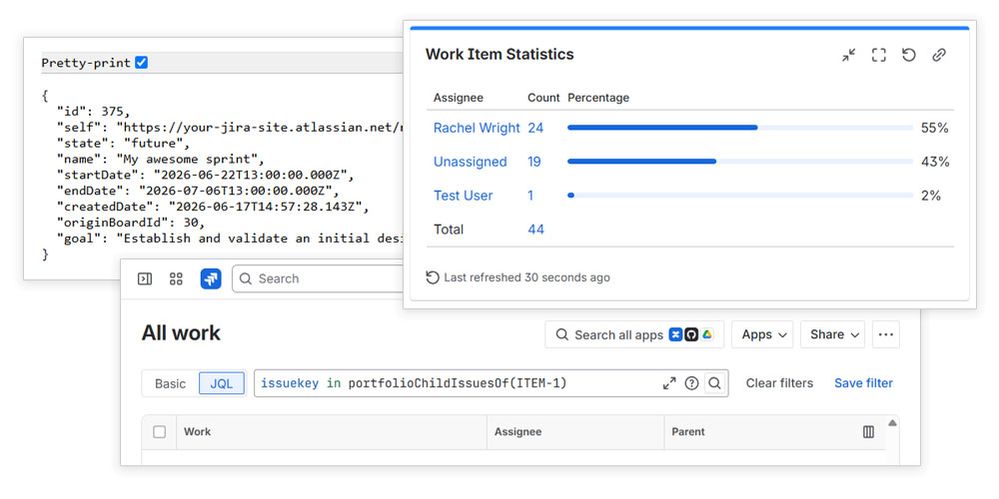Select all work items checkbox in table header
Image resolution: width=999 pixels, height=499 pixels.
[159, 431]
